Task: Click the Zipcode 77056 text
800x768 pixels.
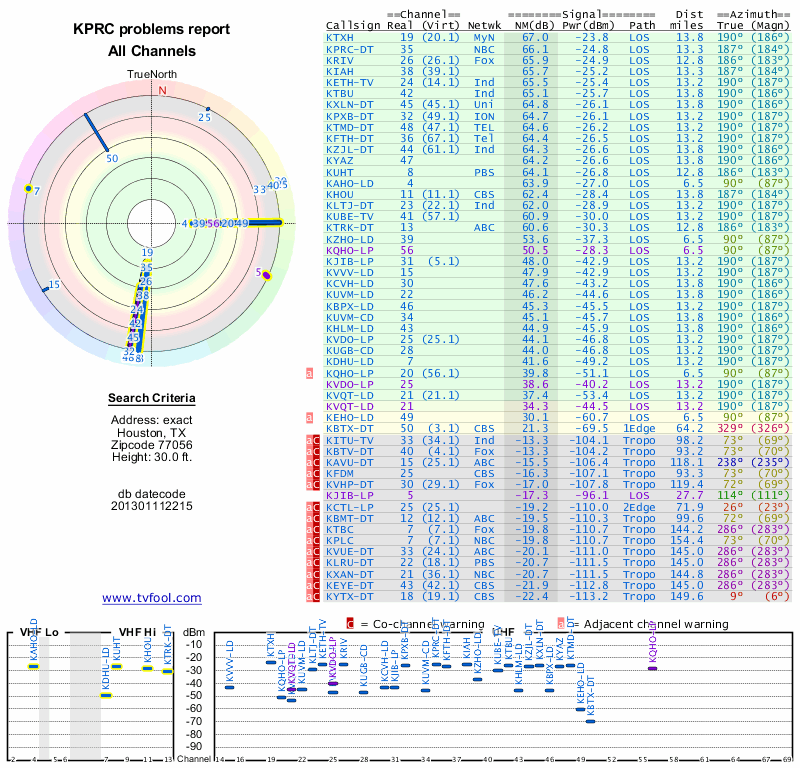Action: click(x=152, y=445)
